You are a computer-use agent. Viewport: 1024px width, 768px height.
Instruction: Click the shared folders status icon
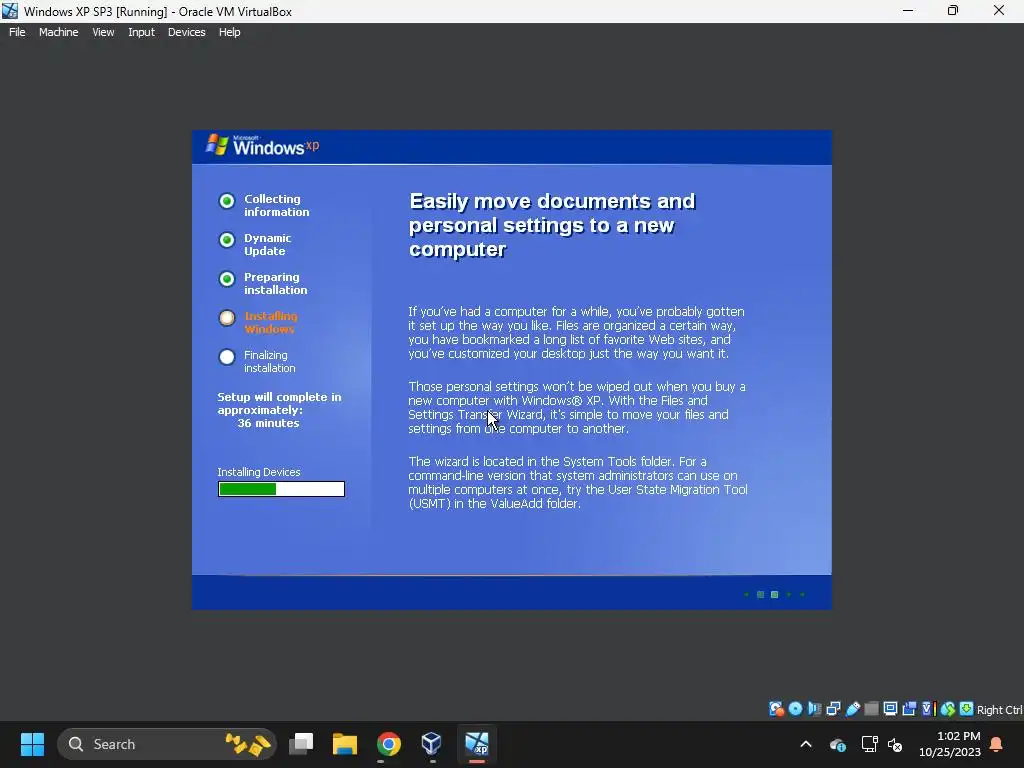871,709
